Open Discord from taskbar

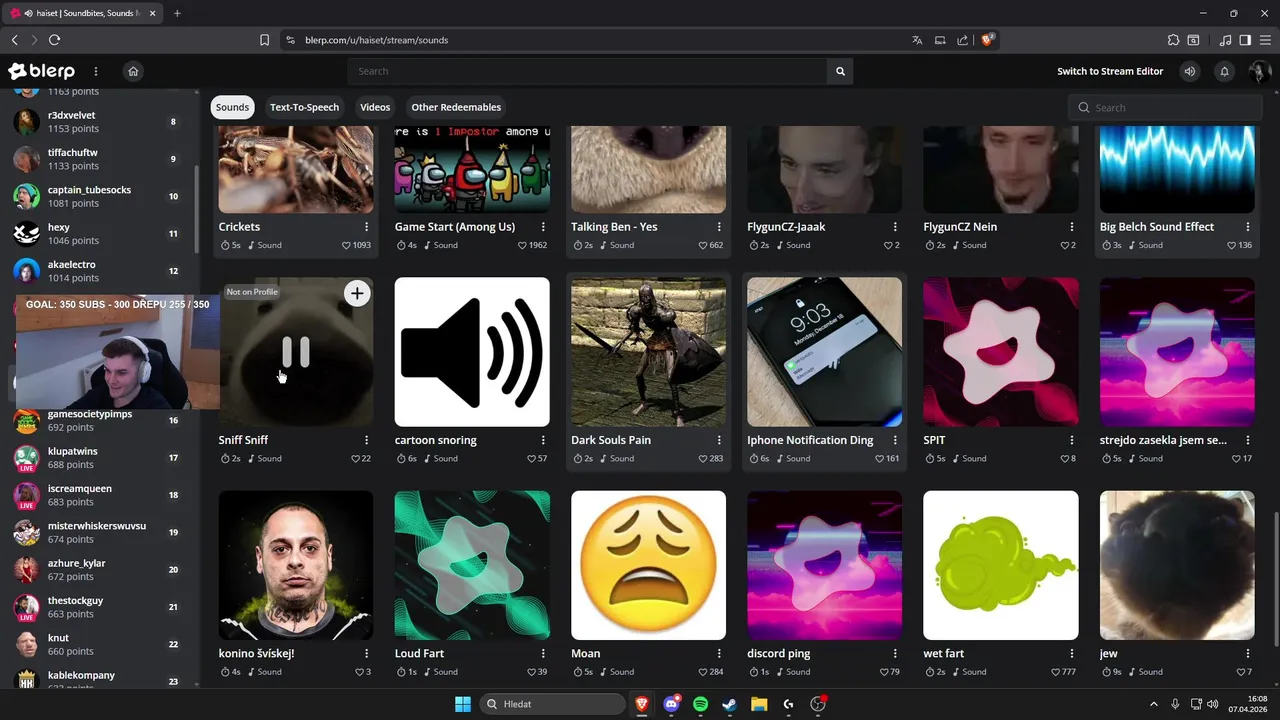point(671,704)
